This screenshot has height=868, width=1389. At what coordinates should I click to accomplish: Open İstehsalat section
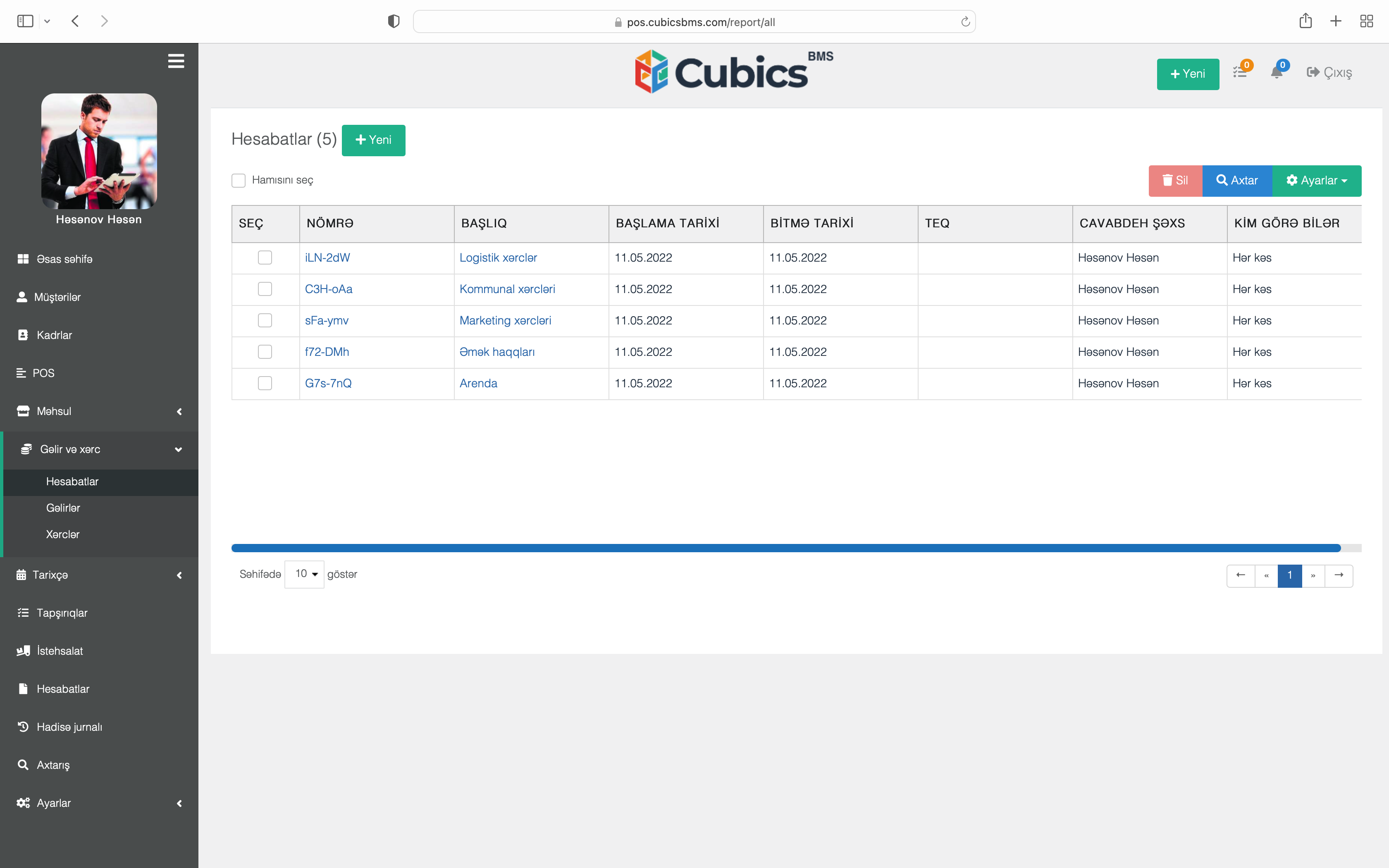click(x=59, y=651)
